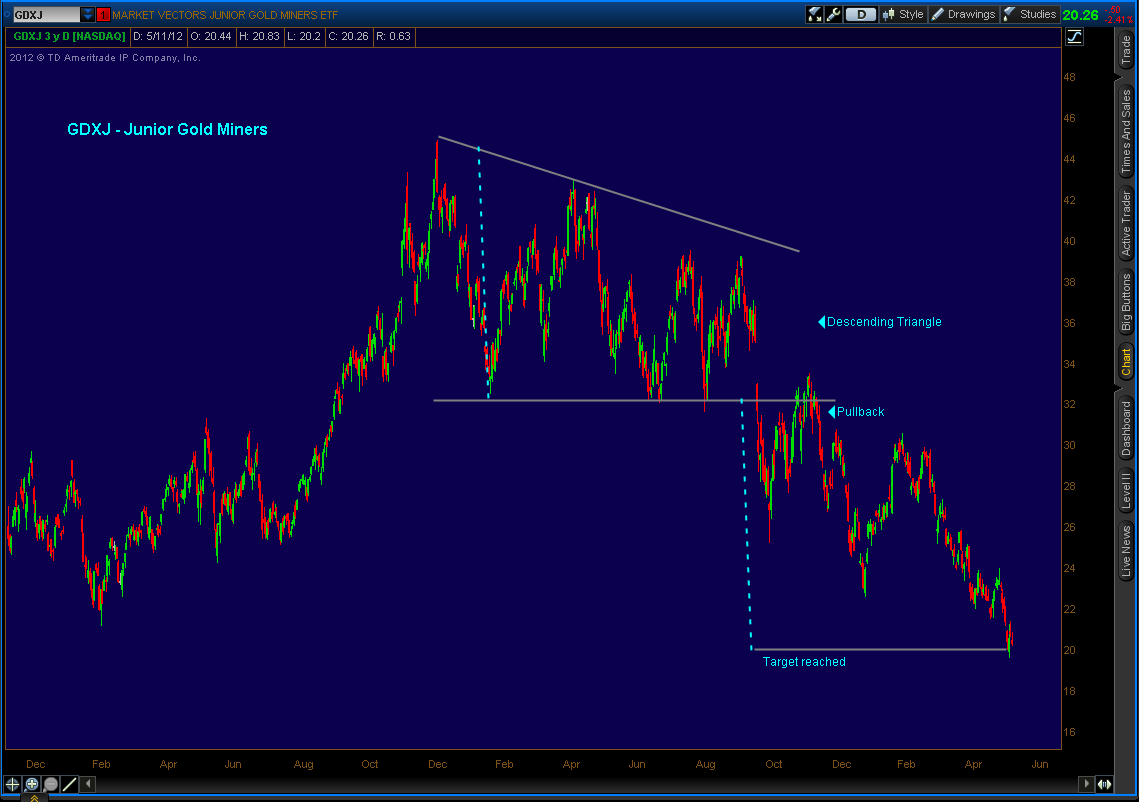Screen dimensions: 1139x802
Task: Expand the GDXJ symbol dropdown arrow
Action: click(x=88, y=15)
